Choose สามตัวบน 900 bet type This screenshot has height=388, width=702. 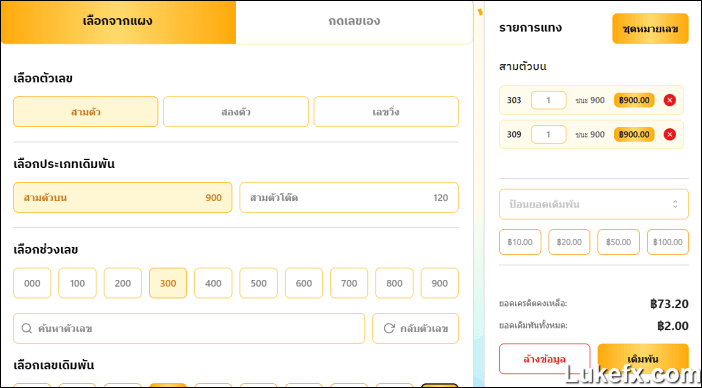[x=123, y=197]
